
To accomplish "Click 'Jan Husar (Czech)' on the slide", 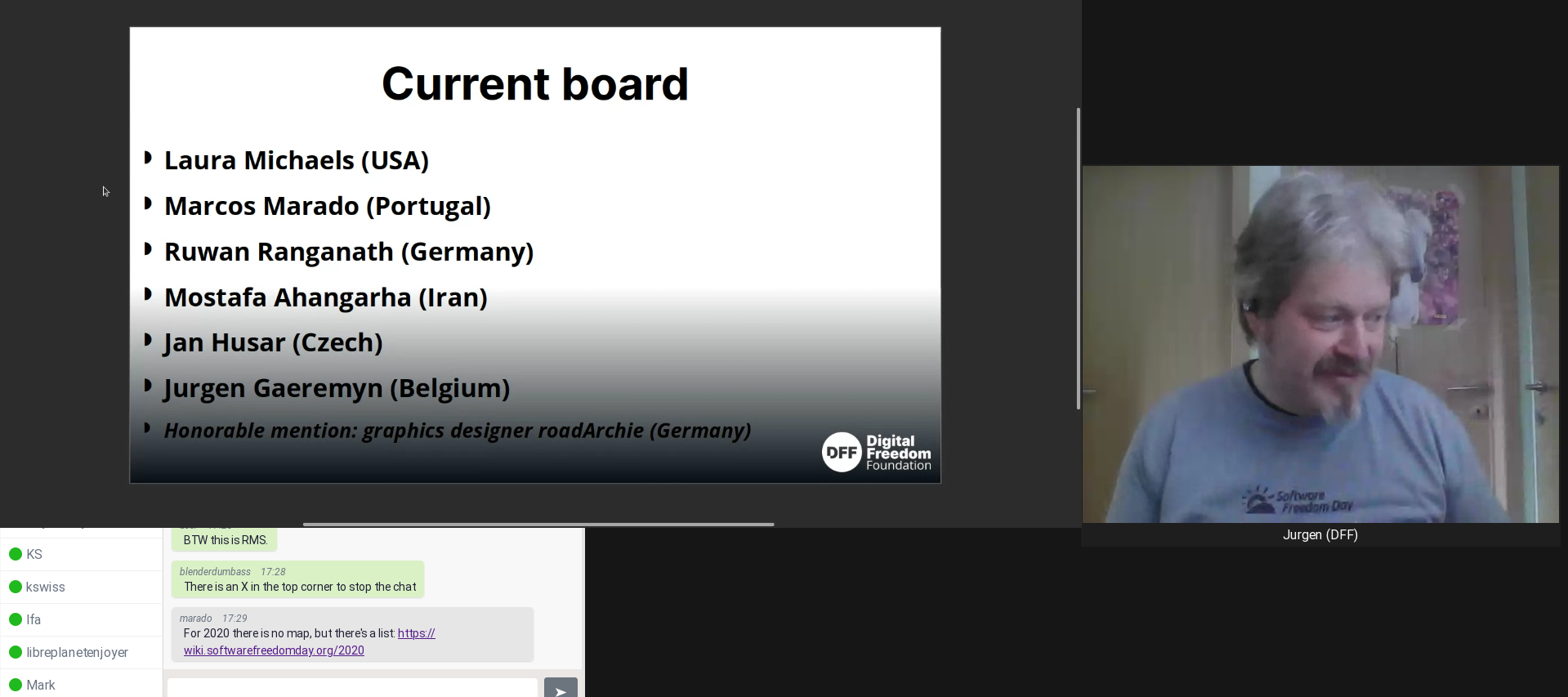I will pos(274,342).
